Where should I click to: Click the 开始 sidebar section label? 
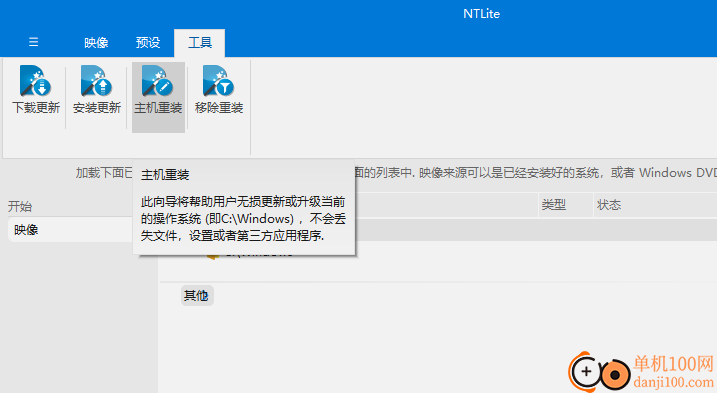coord(20,206)
